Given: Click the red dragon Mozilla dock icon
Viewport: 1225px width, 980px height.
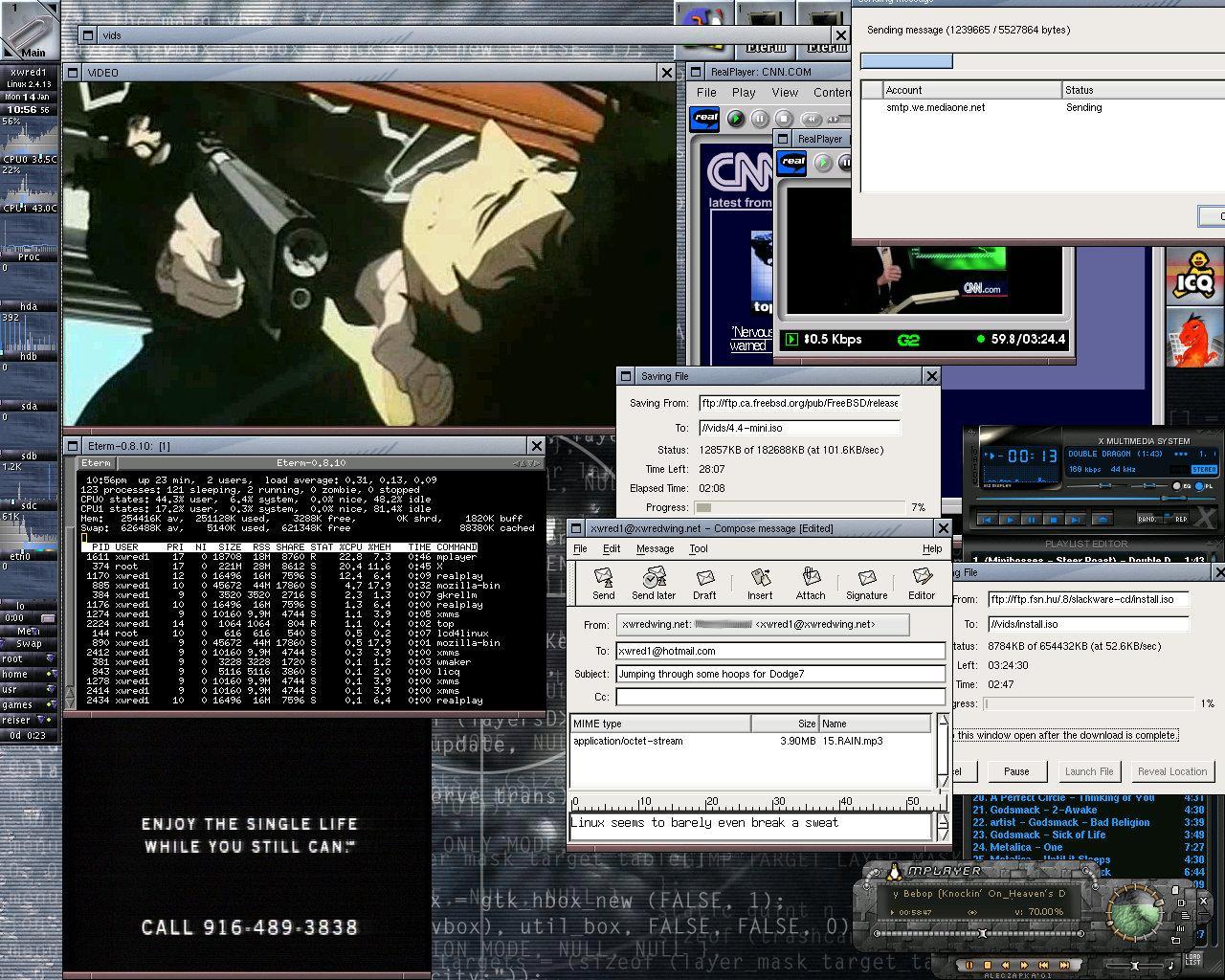Looking at the screenshot, I should (1194, 337).
